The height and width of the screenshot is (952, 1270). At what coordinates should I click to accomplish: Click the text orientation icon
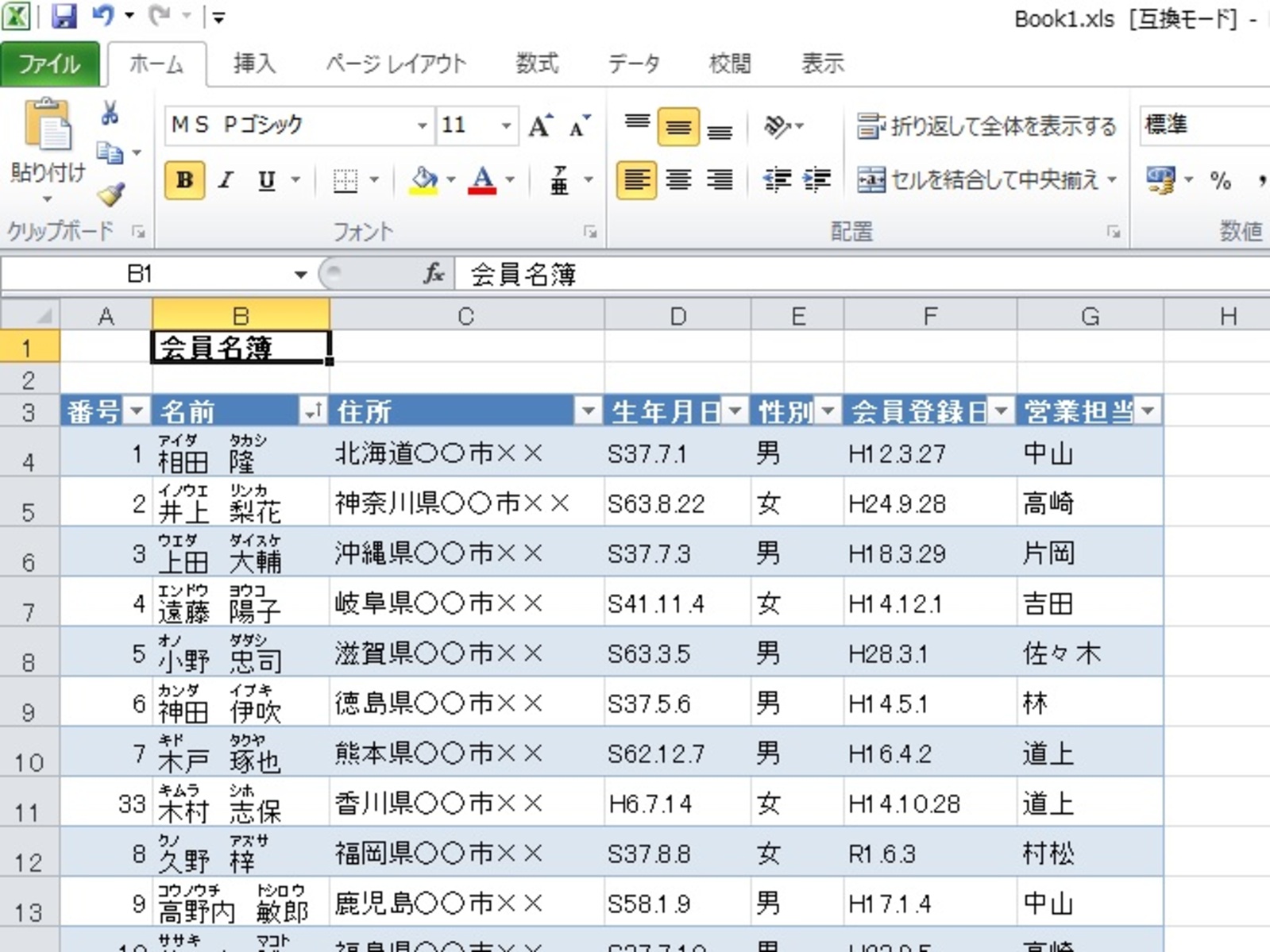777,125
